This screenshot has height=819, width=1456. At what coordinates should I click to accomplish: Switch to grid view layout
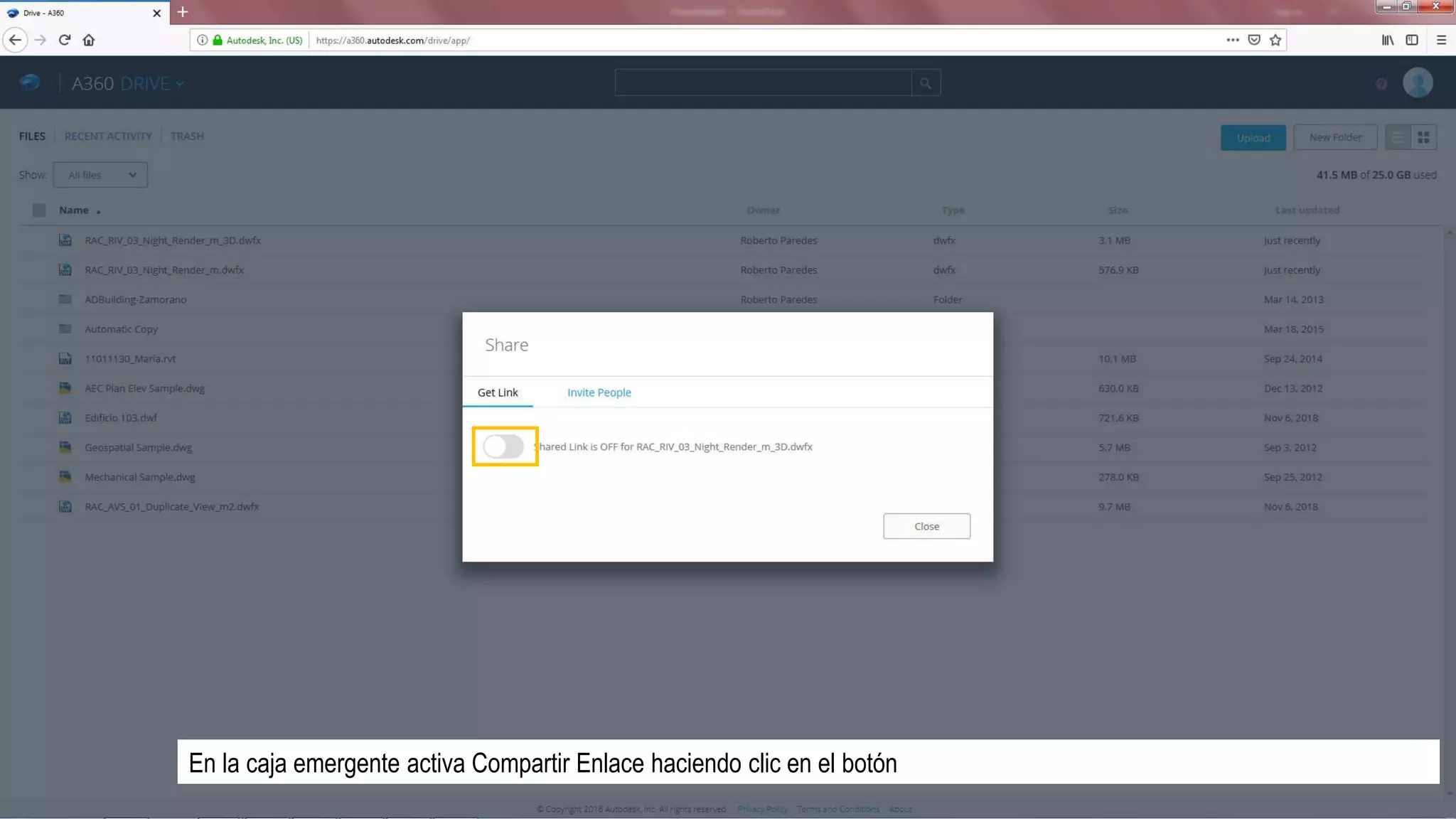pyautogui.click(x=1423, y=137)
